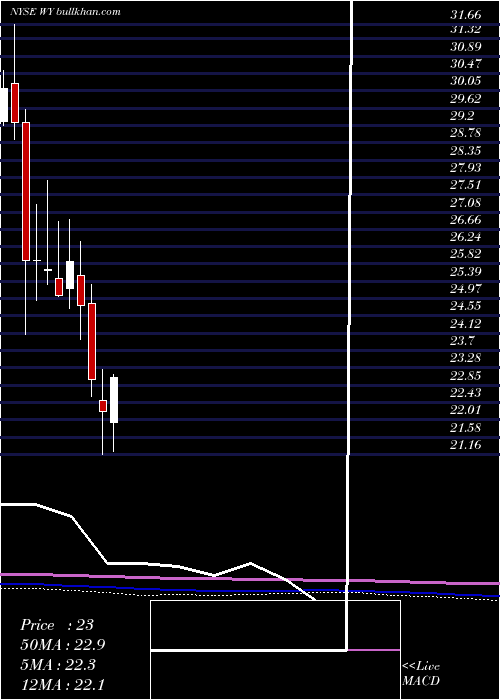Image resolution: width=500 pixels, height=700 pixels.
Task: Click the 23.28 price axis label
Action: tap(466, 358)
